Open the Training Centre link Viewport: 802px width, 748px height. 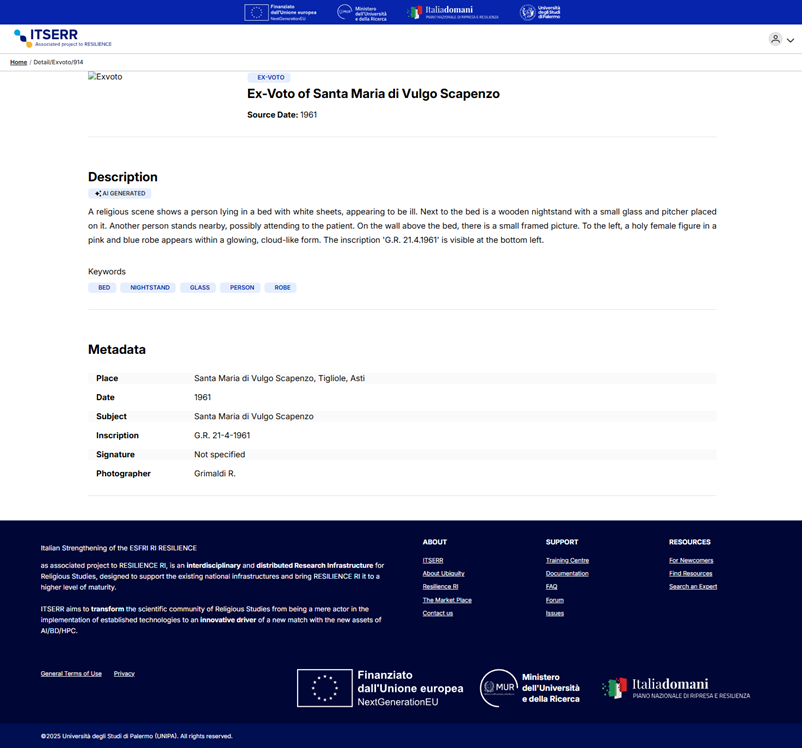click(x=567, y=561)
